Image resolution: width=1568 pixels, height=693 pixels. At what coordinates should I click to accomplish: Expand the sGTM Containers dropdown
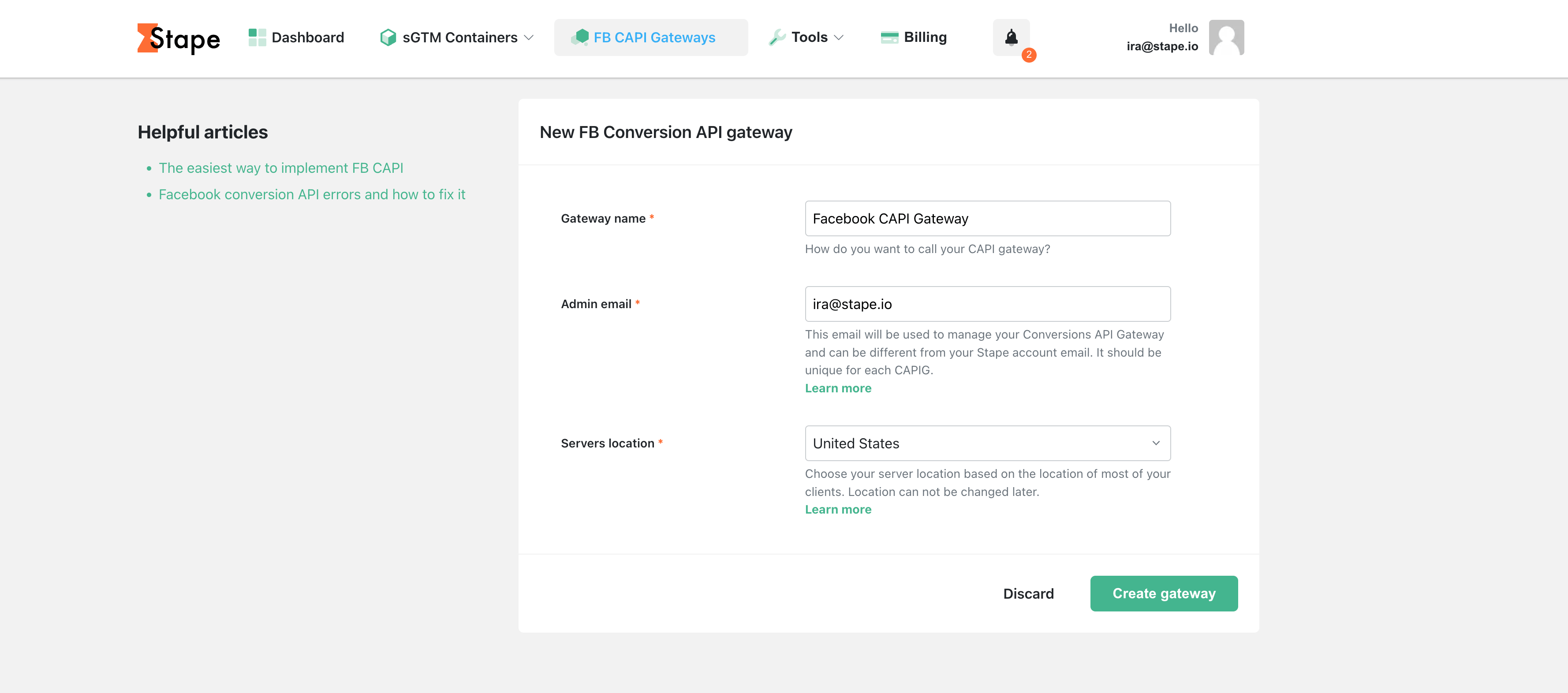click(x=459, y=38)
